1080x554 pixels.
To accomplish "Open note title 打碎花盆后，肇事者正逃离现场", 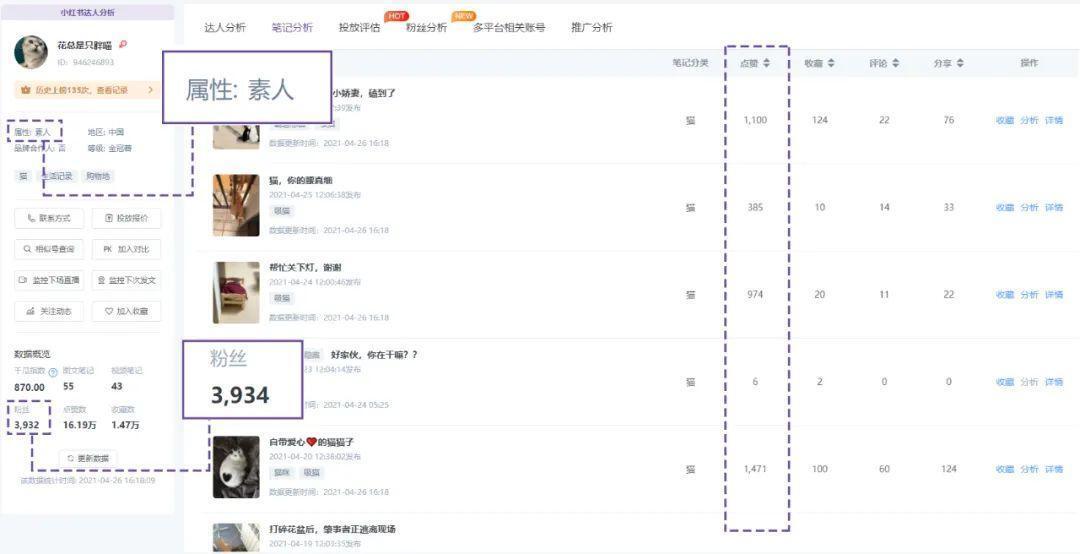I will (332, 529).
